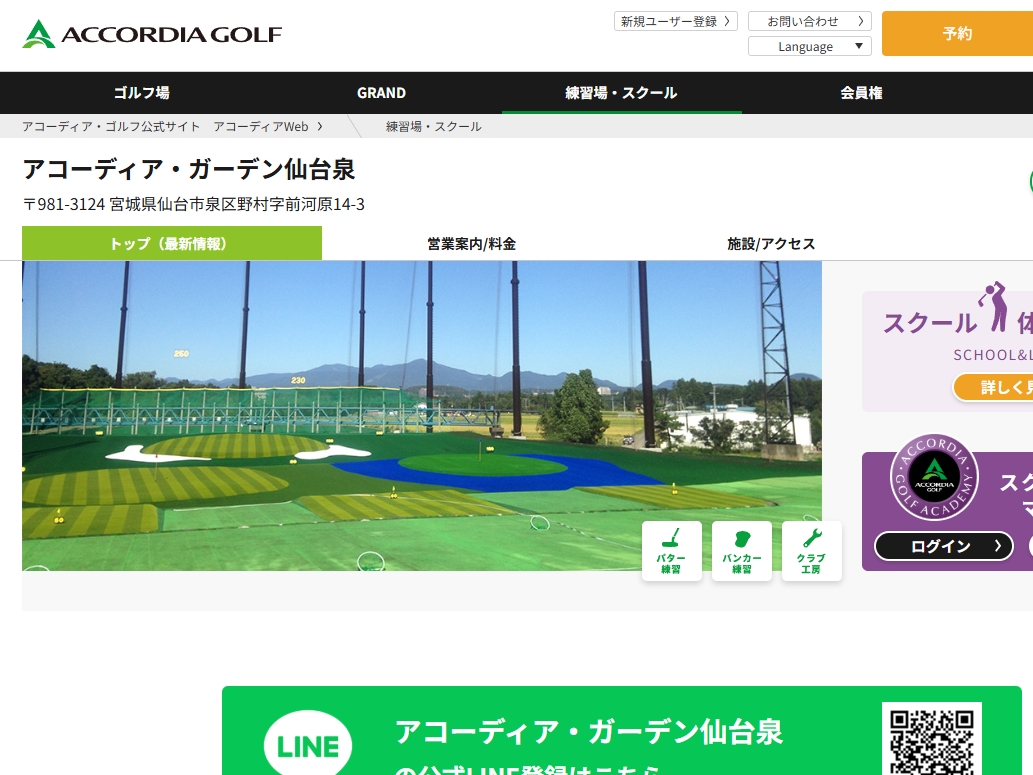Select the 会員権 menu item
Image resolution: width=1033 pixels, height=775 pixels.
point(861,92)
